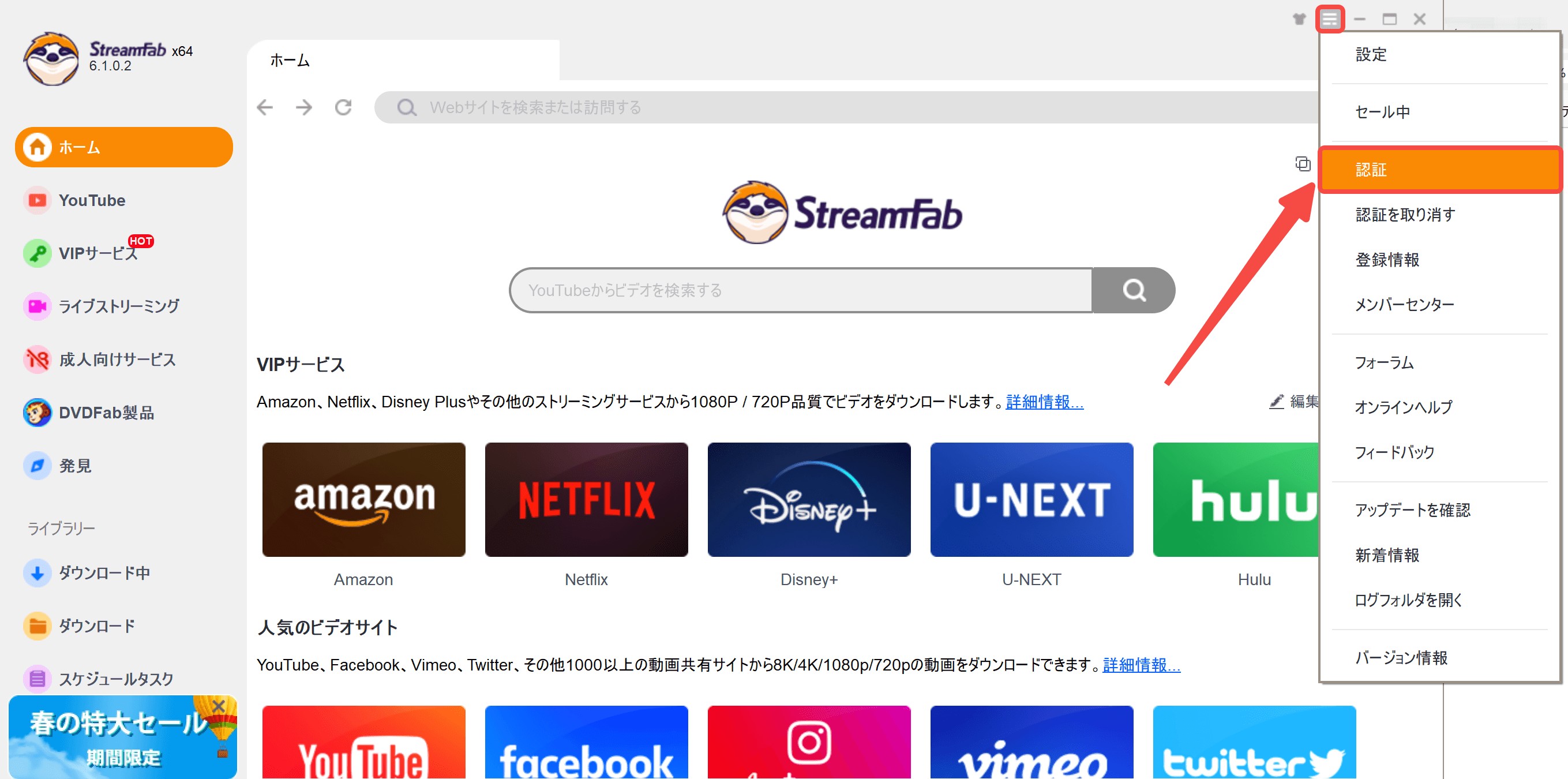
Task: Open オンラインヘルプ from the menu
Action: coord(1439,407)
